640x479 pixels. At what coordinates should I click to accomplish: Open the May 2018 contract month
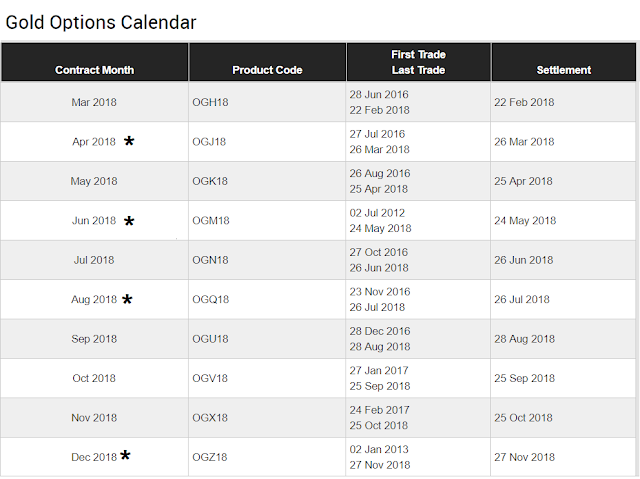tap(94, 181)
